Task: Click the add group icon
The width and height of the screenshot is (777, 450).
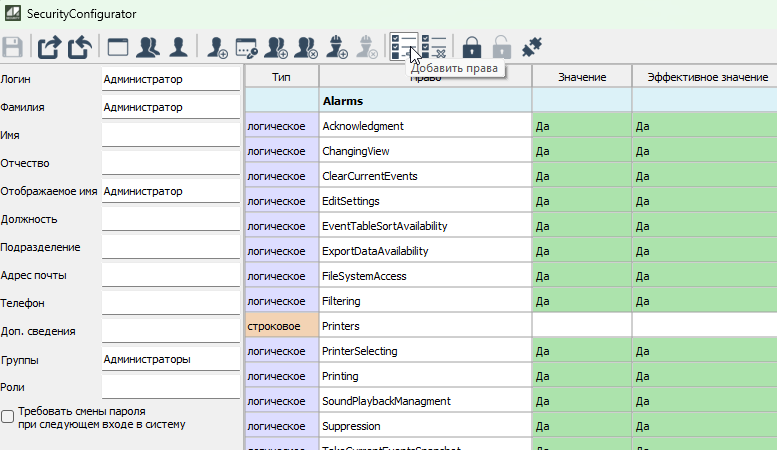Action: (277, 46)
